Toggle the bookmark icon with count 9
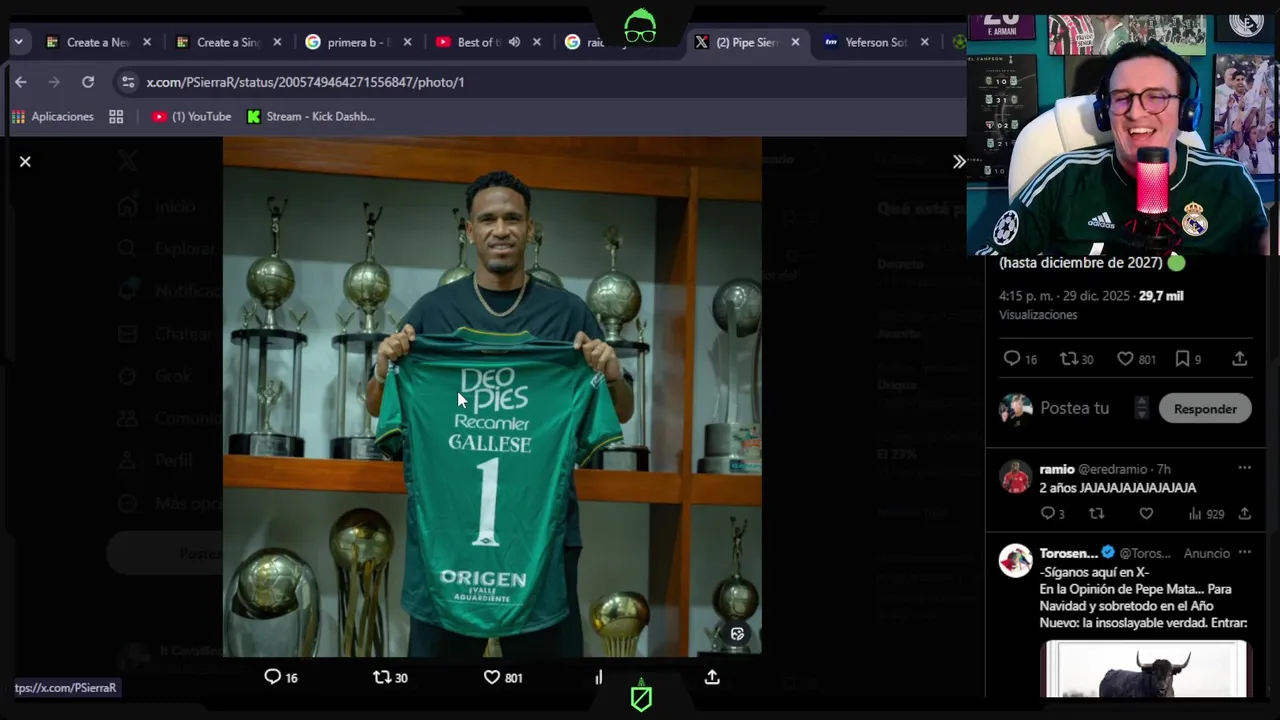This screenshot has width=1280, height=720. point(1188,359)
